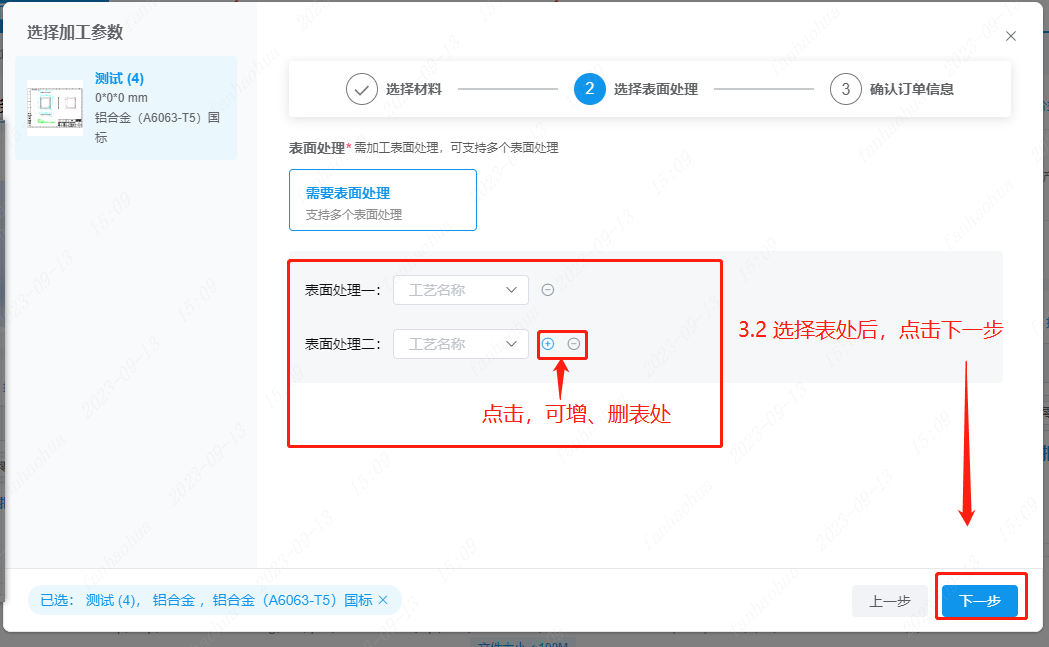The width and height of the screenshot is (1049, 647).
Task: Add a surface treatment with plus icon
Action: (548, 344)
